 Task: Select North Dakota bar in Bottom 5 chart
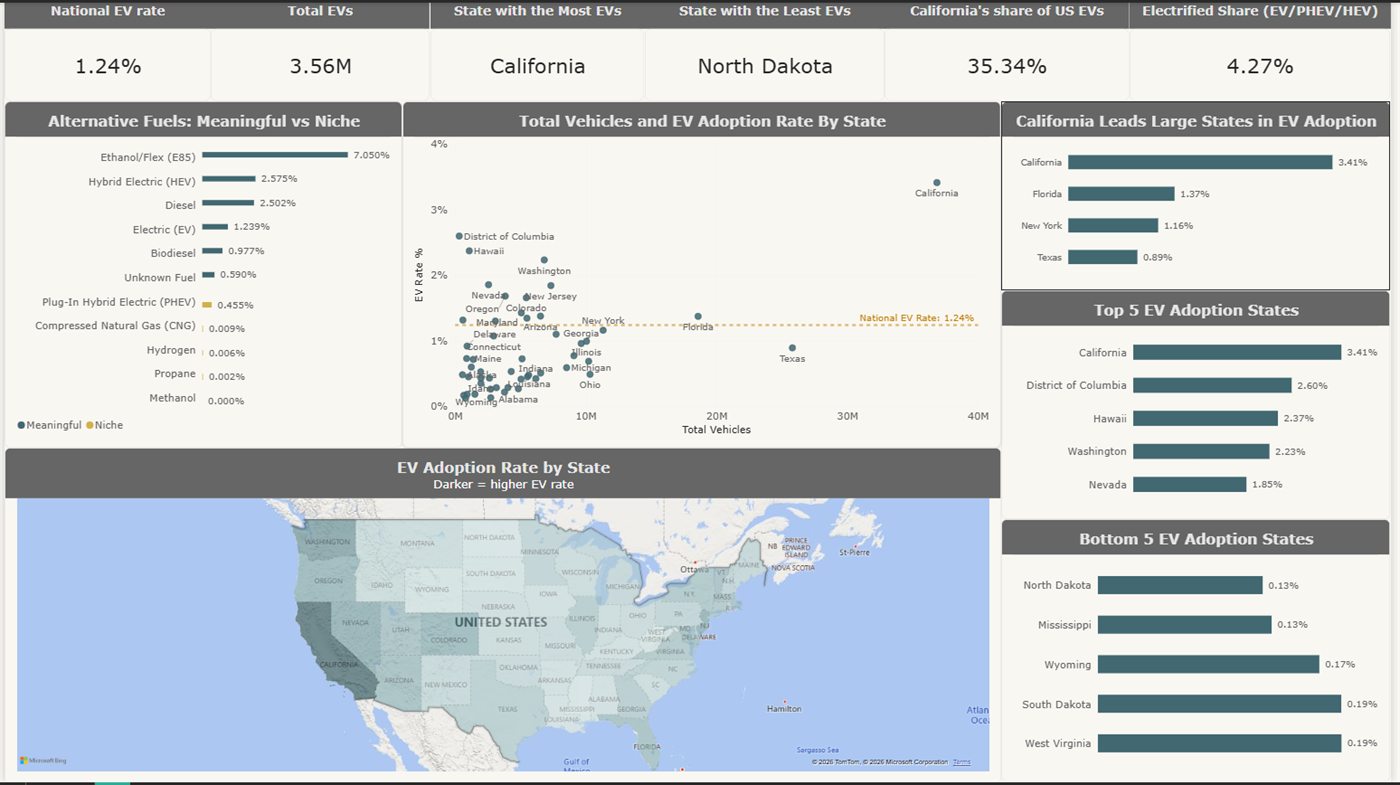coord(1180,585)
